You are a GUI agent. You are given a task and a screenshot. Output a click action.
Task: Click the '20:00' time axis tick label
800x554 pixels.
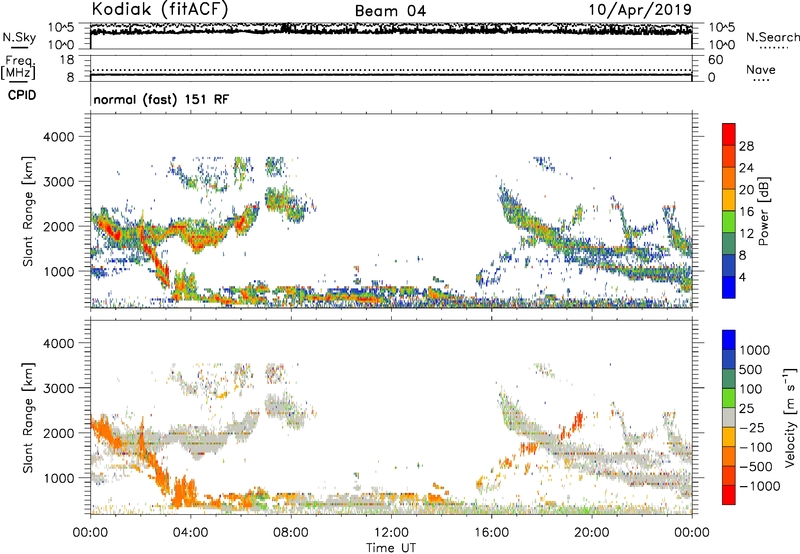click(591, 533)
